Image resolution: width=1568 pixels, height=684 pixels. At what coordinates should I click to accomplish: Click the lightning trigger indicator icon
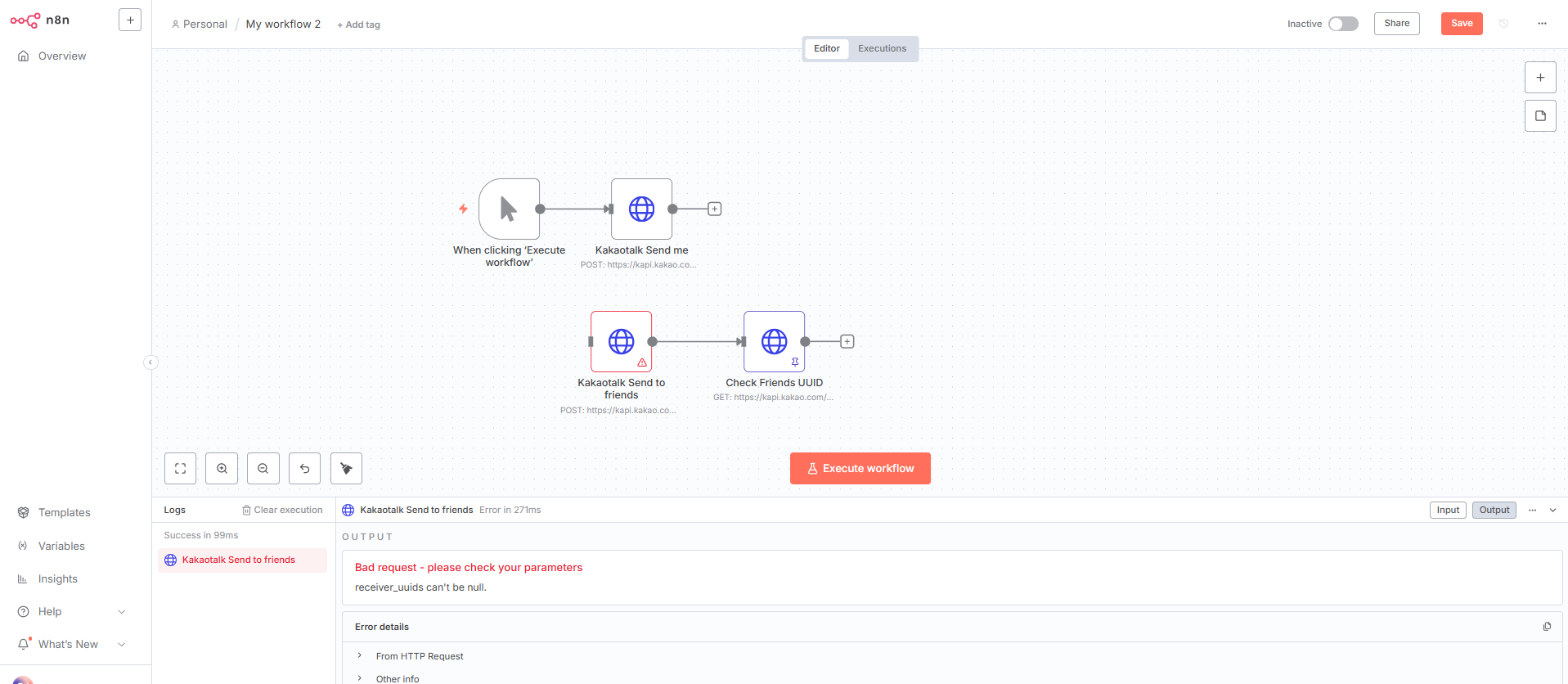click(x=463, y=209)
